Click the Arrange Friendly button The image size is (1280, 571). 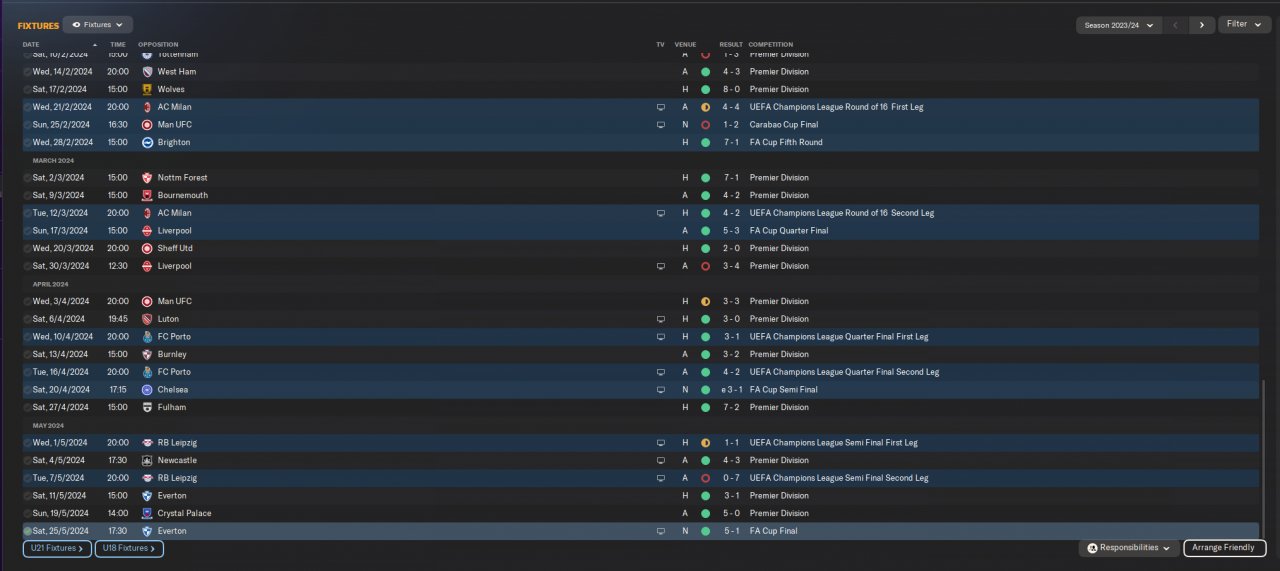point(1225,548)
